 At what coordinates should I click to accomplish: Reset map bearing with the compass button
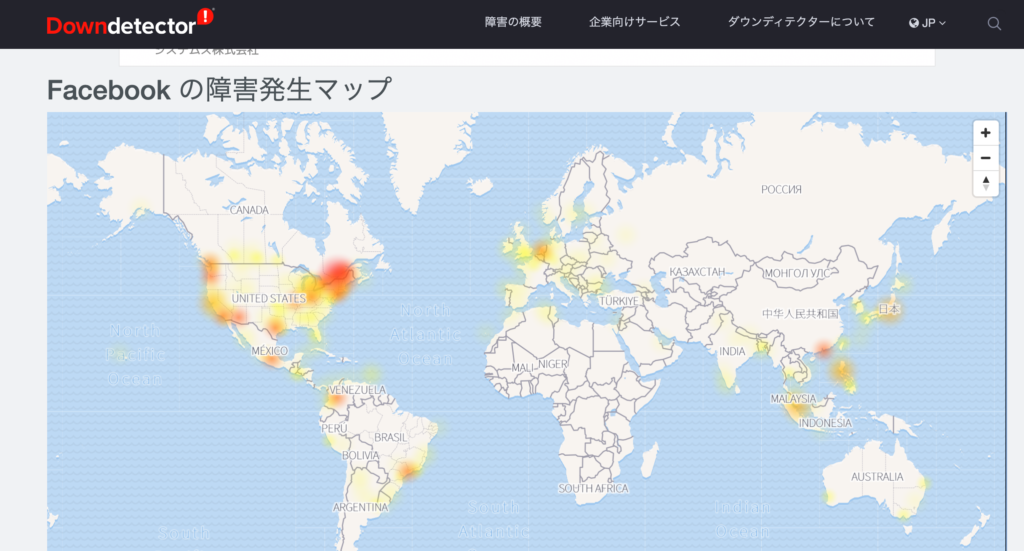986,183
